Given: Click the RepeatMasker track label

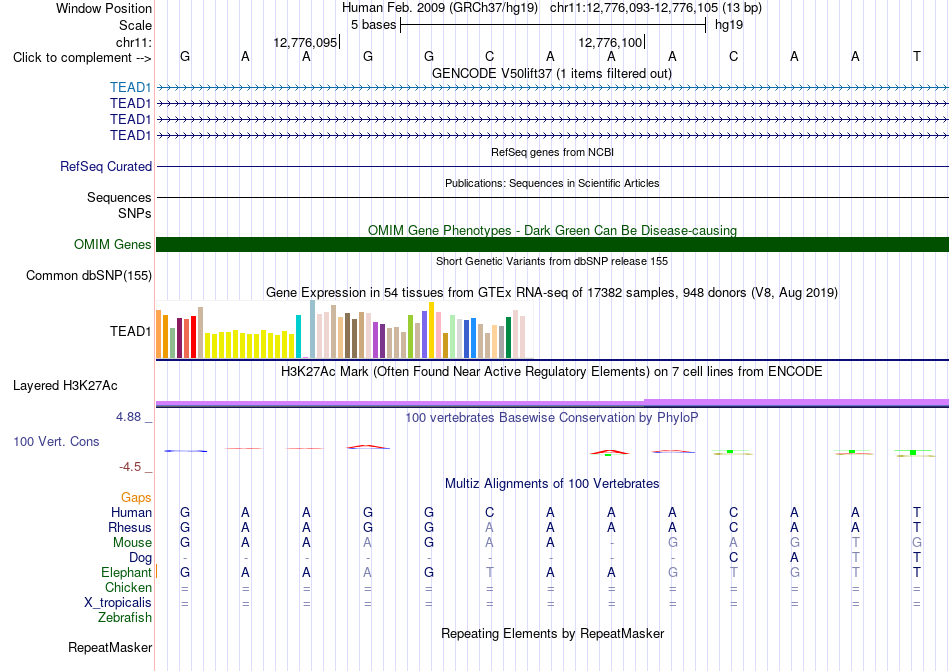Looking at the screenshot, I should pos(110,648).
